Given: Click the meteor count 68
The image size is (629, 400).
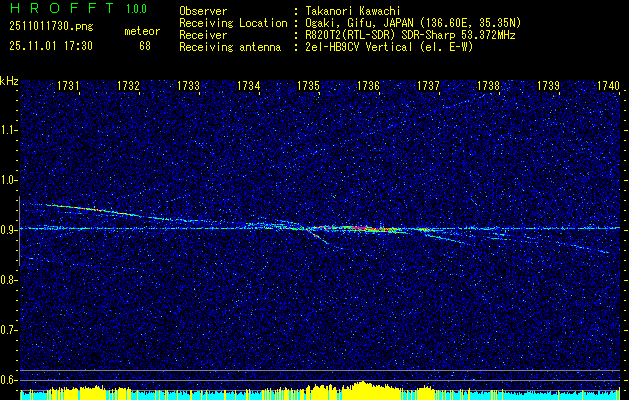Looking at the screenshot, I should (x=145, y=46).
